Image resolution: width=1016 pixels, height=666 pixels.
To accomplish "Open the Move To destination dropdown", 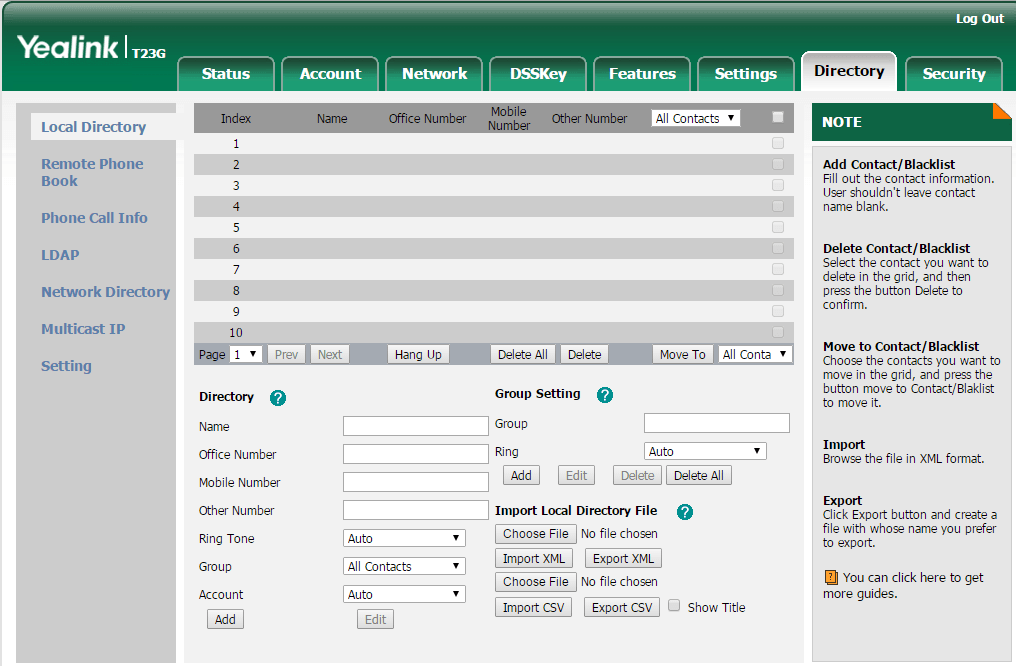I will click(x=755, y=354).
